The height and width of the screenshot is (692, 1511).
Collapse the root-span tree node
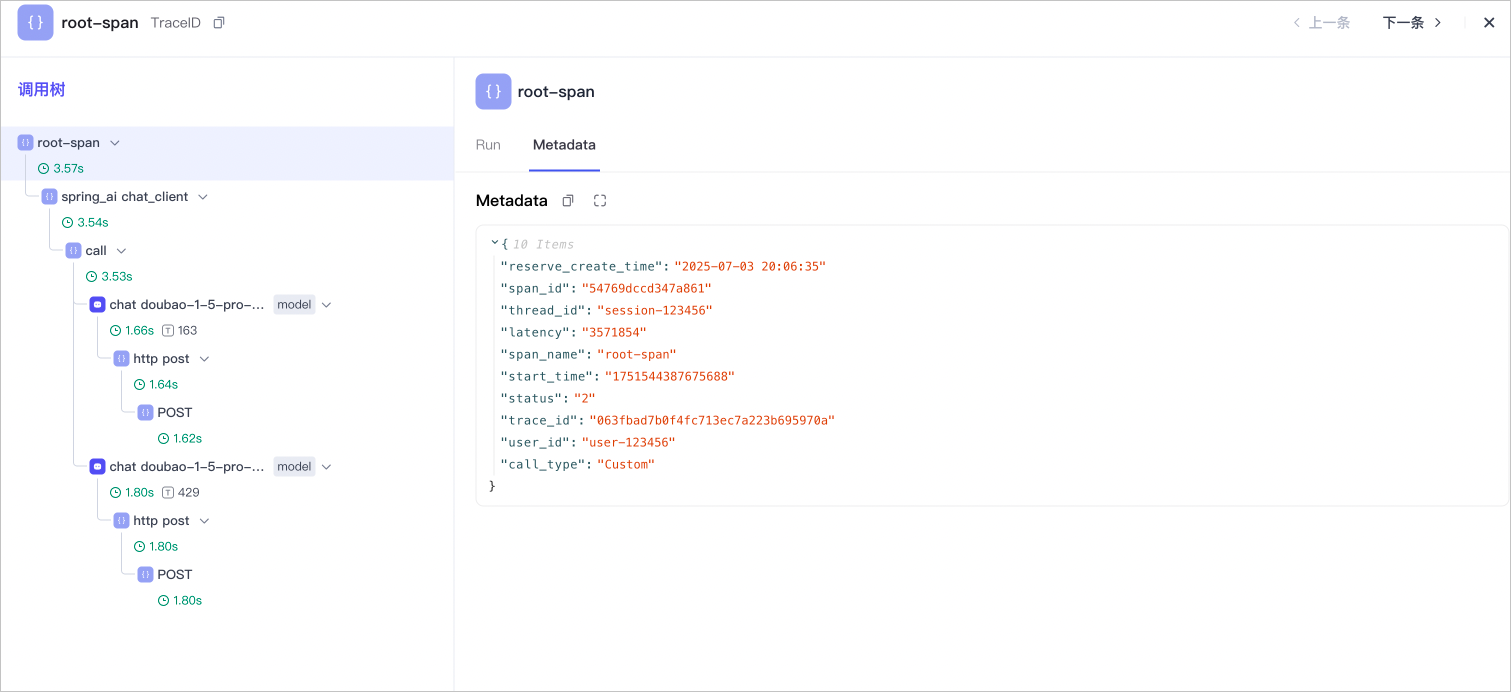pyautogui.click(x=115, y=143)
